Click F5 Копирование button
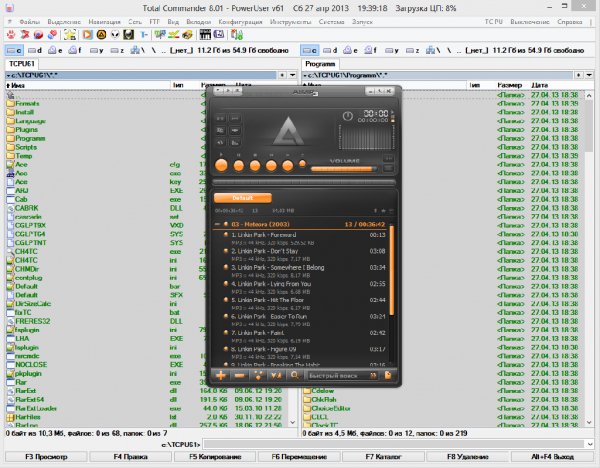This screenshot has height=468, width=600. 215,457
